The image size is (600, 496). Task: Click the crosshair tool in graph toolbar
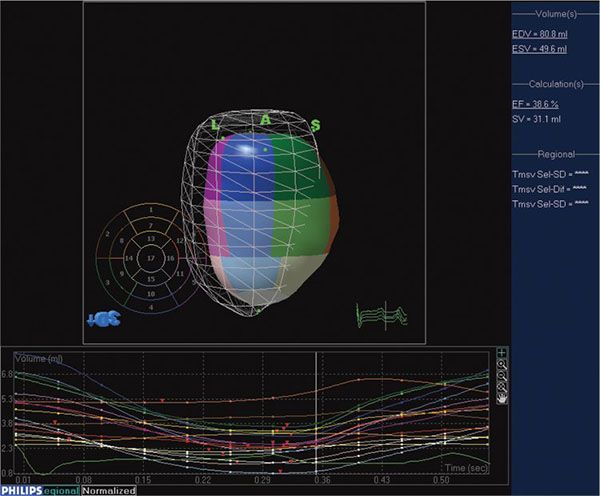click(x=503, y=352)
